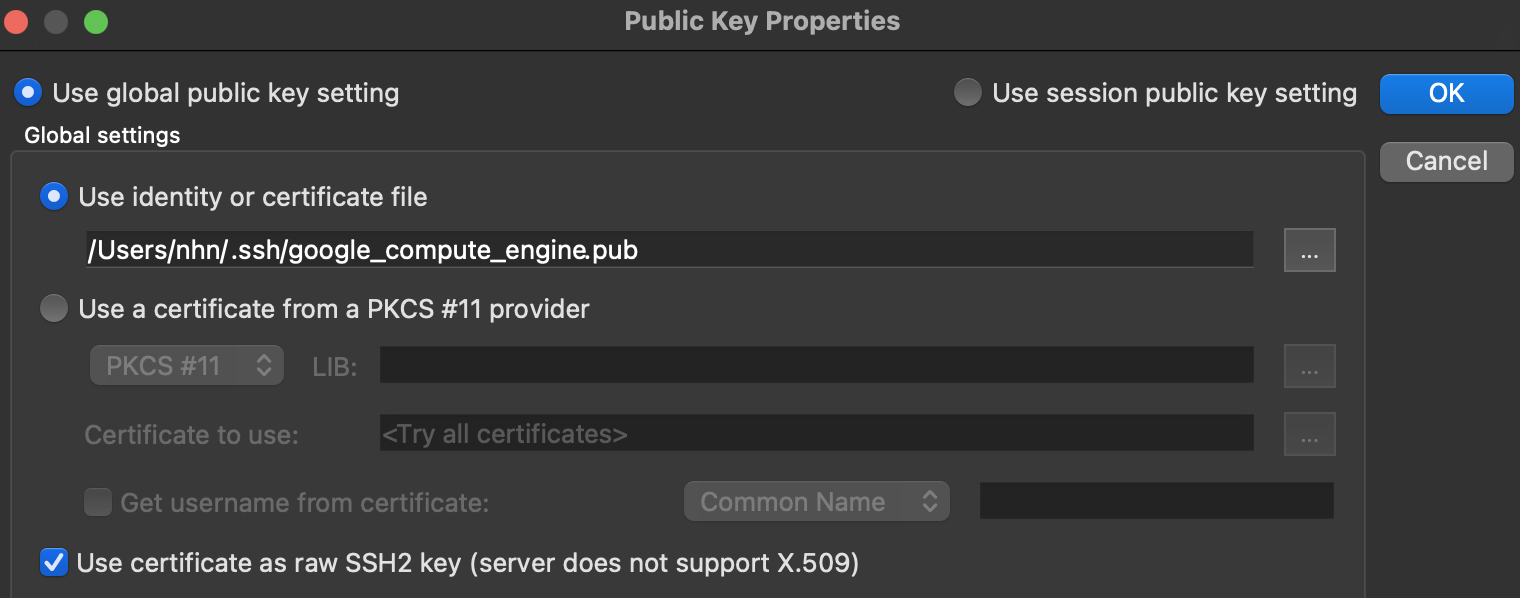The width and height of the screenshot is (1520, 598).
Task: Click the Public Key Properties title text
Action: [762, 21]
